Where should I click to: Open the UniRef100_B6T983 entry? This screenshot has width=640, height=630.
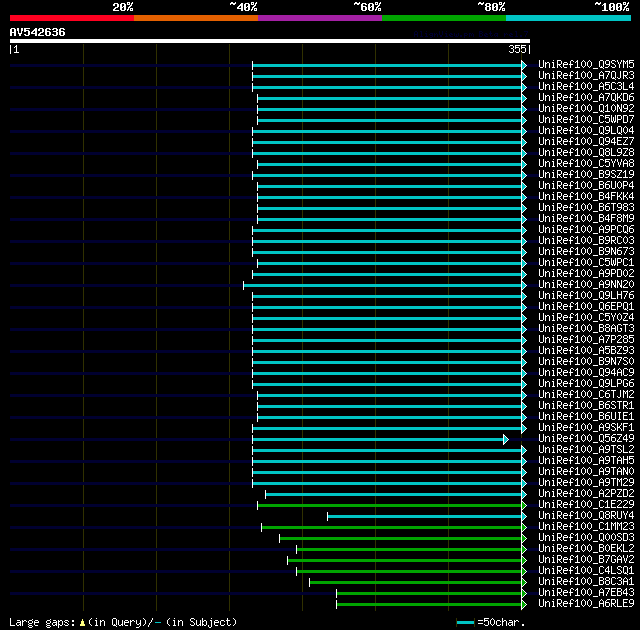tap(586, 208)
